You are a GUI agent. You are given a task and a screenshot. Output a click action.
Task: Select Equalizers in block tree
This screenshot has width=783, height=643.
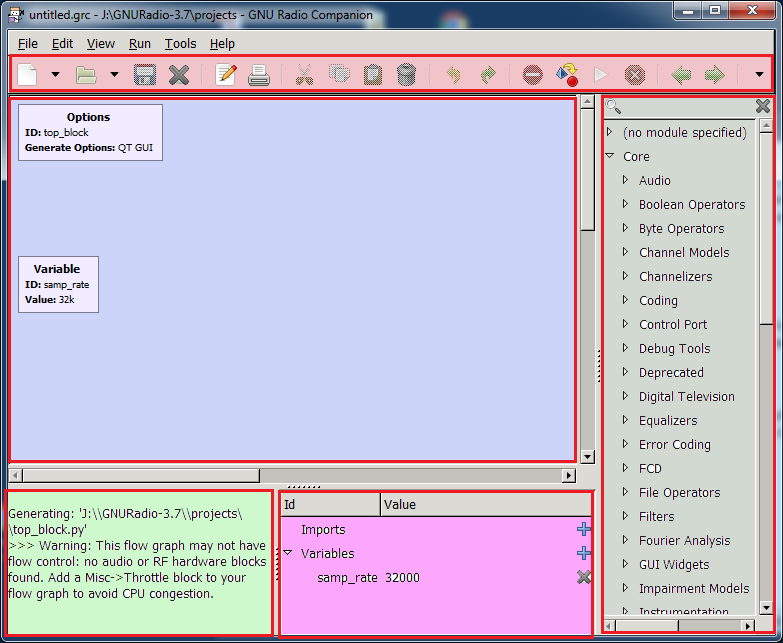(x=668, y=420)
